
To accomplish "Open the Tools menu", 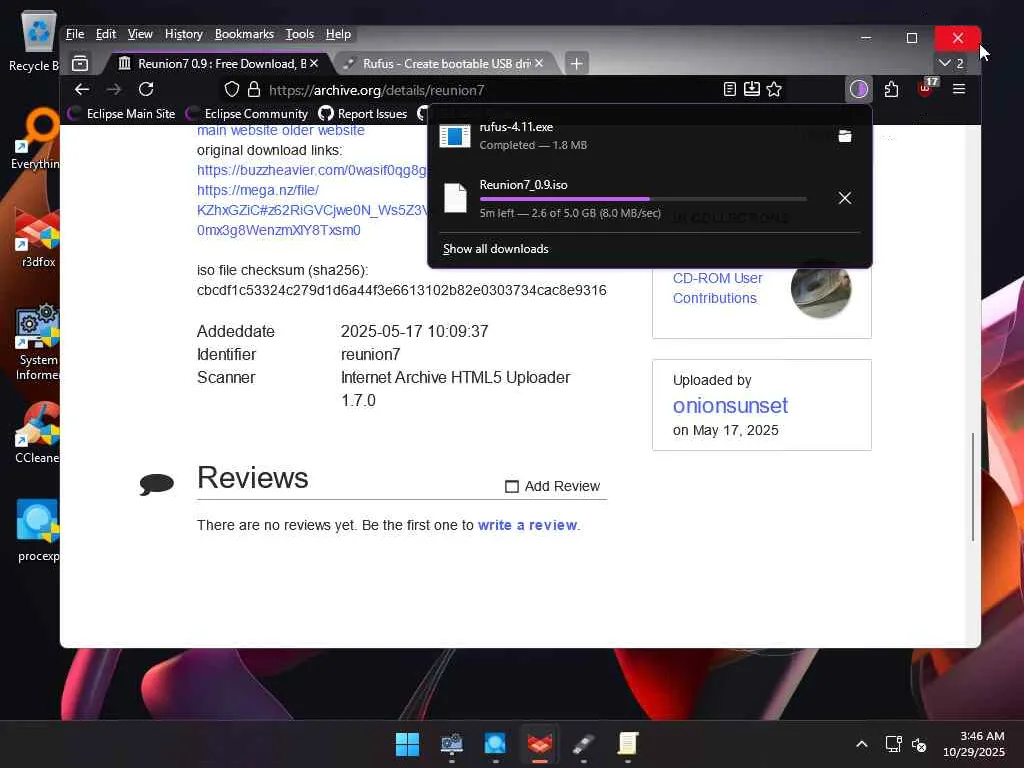I will tap(300, 34).
